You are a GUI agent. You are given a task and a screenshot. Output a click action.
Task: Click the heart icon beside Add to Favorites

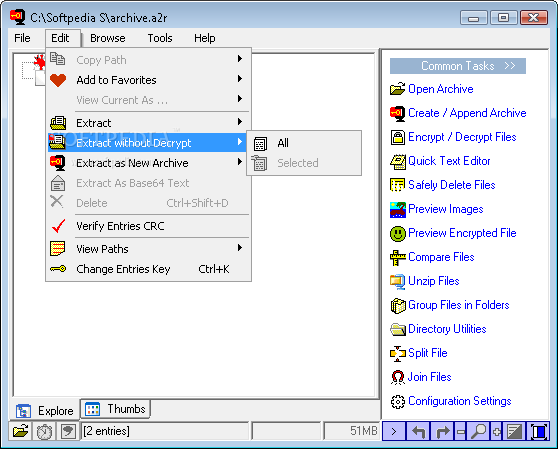(58, 80)
